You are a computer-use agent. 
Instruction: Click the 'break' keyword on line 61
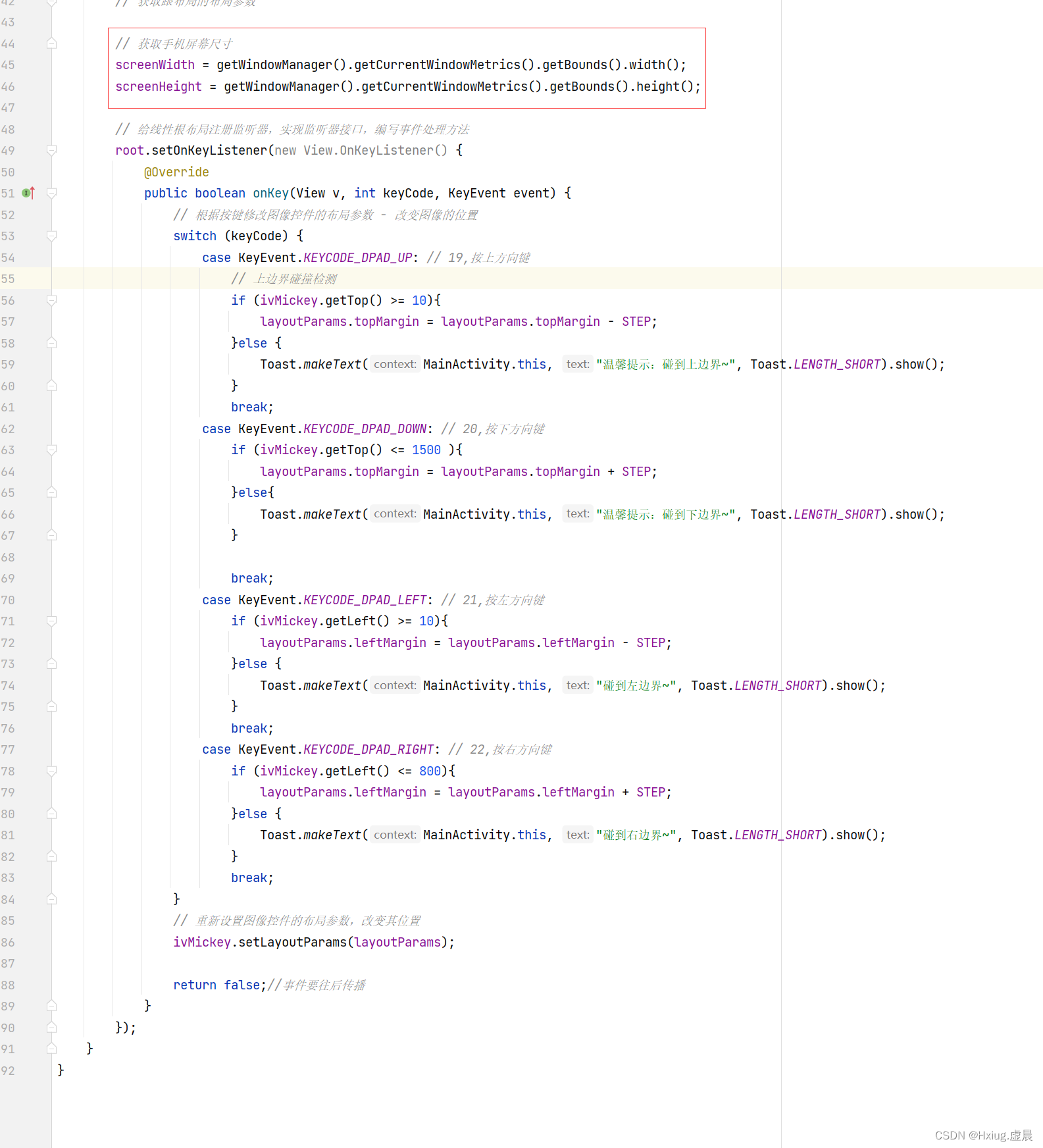click(x=249, y=407)
